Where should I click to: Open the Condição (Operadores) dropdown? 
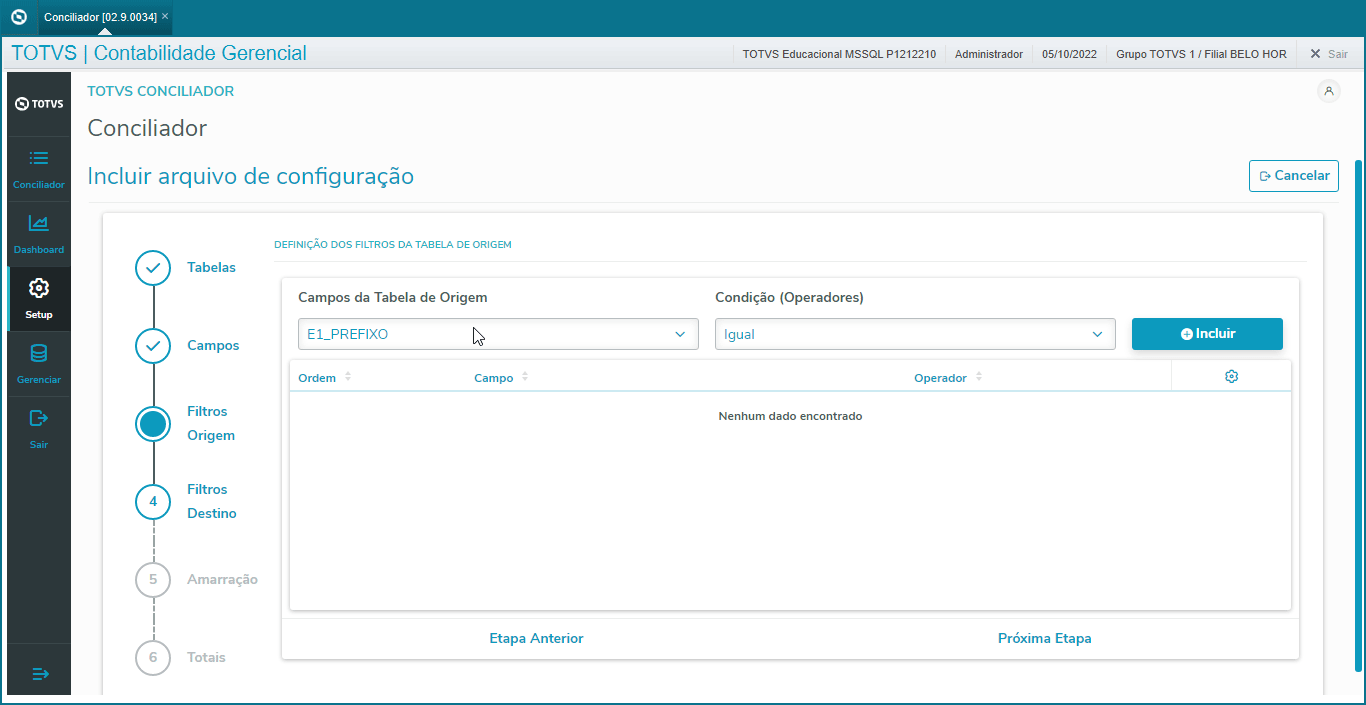point(915,334)
